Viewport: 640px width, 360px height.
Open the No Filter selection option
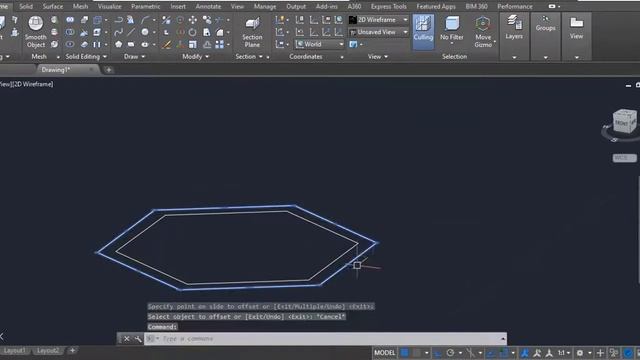click(451, 29)
